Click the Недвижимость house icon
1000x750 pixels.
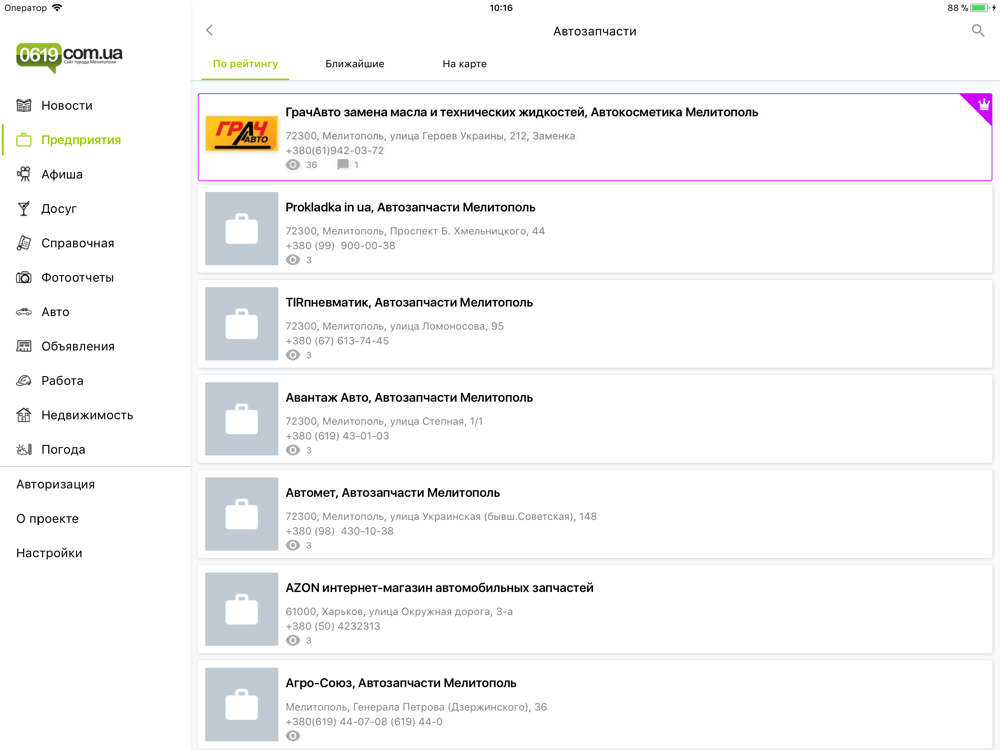tap(24, 415)
